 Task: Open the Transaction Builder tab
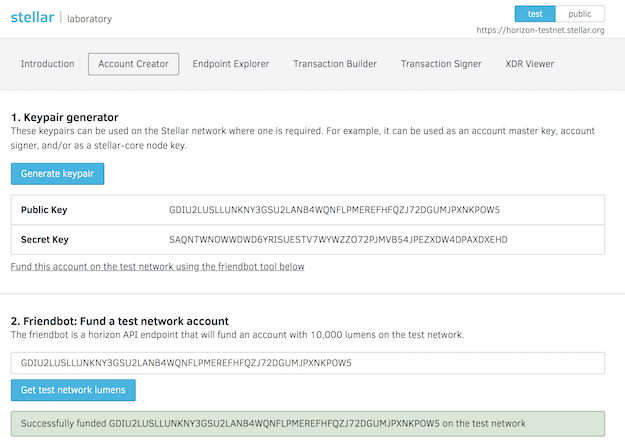tap(335, 64)
